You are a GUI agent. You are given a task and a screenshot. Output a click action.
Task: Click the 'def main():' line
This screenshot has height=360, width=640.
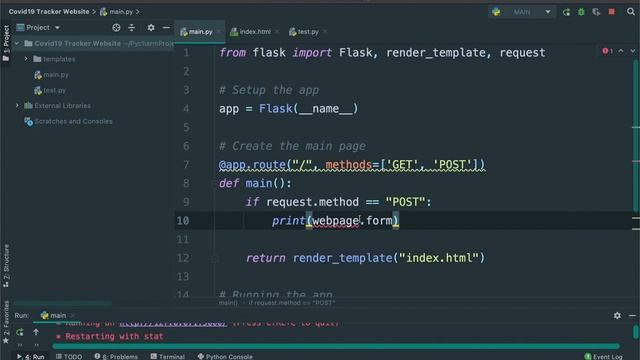(x=256, y=183)
